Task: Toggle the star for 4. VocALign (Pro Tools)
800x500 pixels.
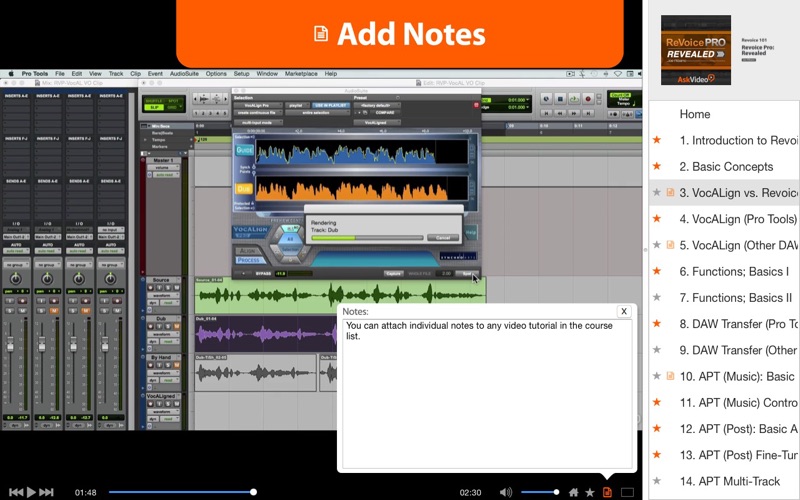Action: click(x=657, y=218)
